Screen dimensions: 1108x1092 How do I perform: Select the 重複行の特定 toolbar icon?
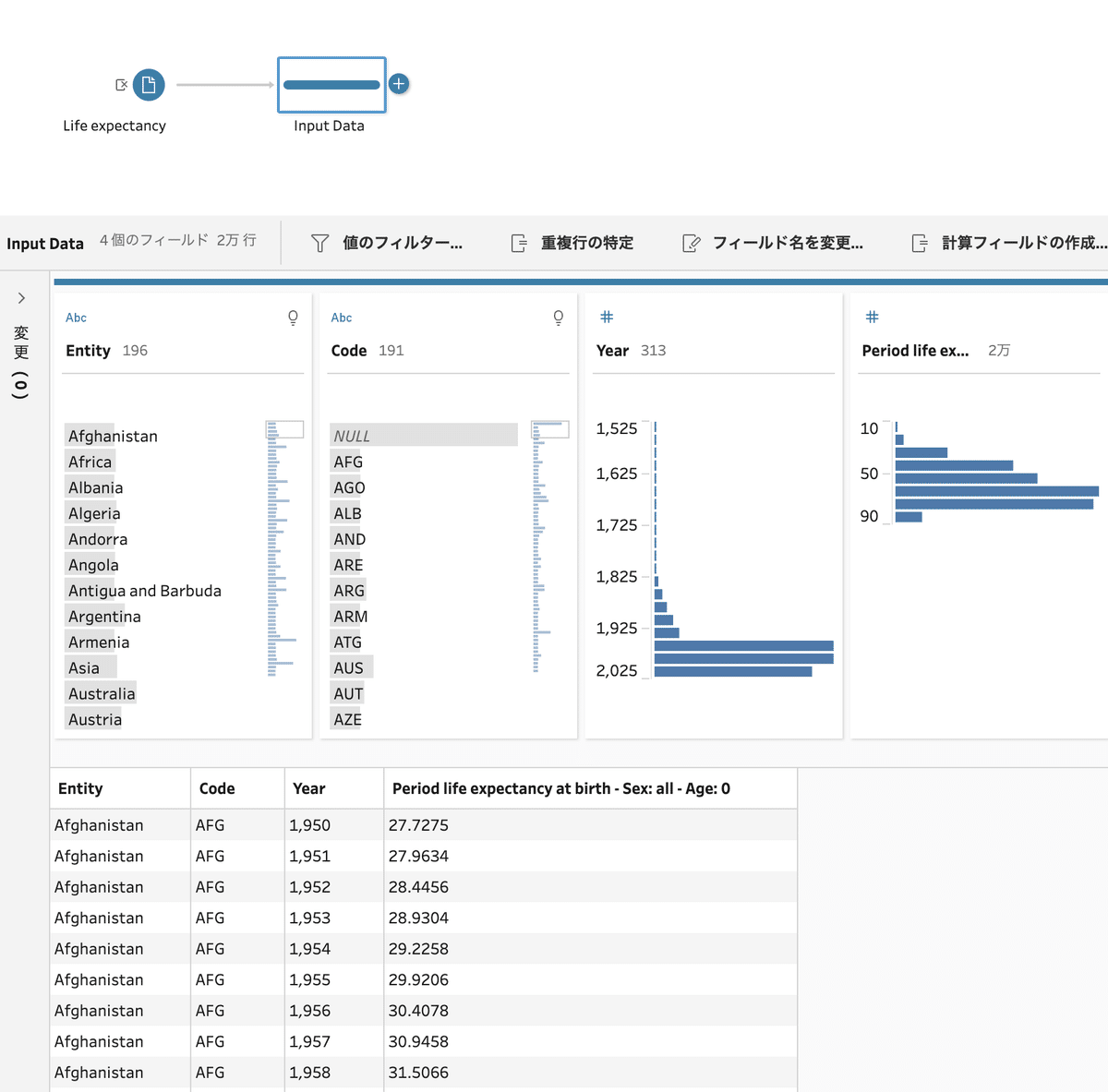[x=572, y=243]
